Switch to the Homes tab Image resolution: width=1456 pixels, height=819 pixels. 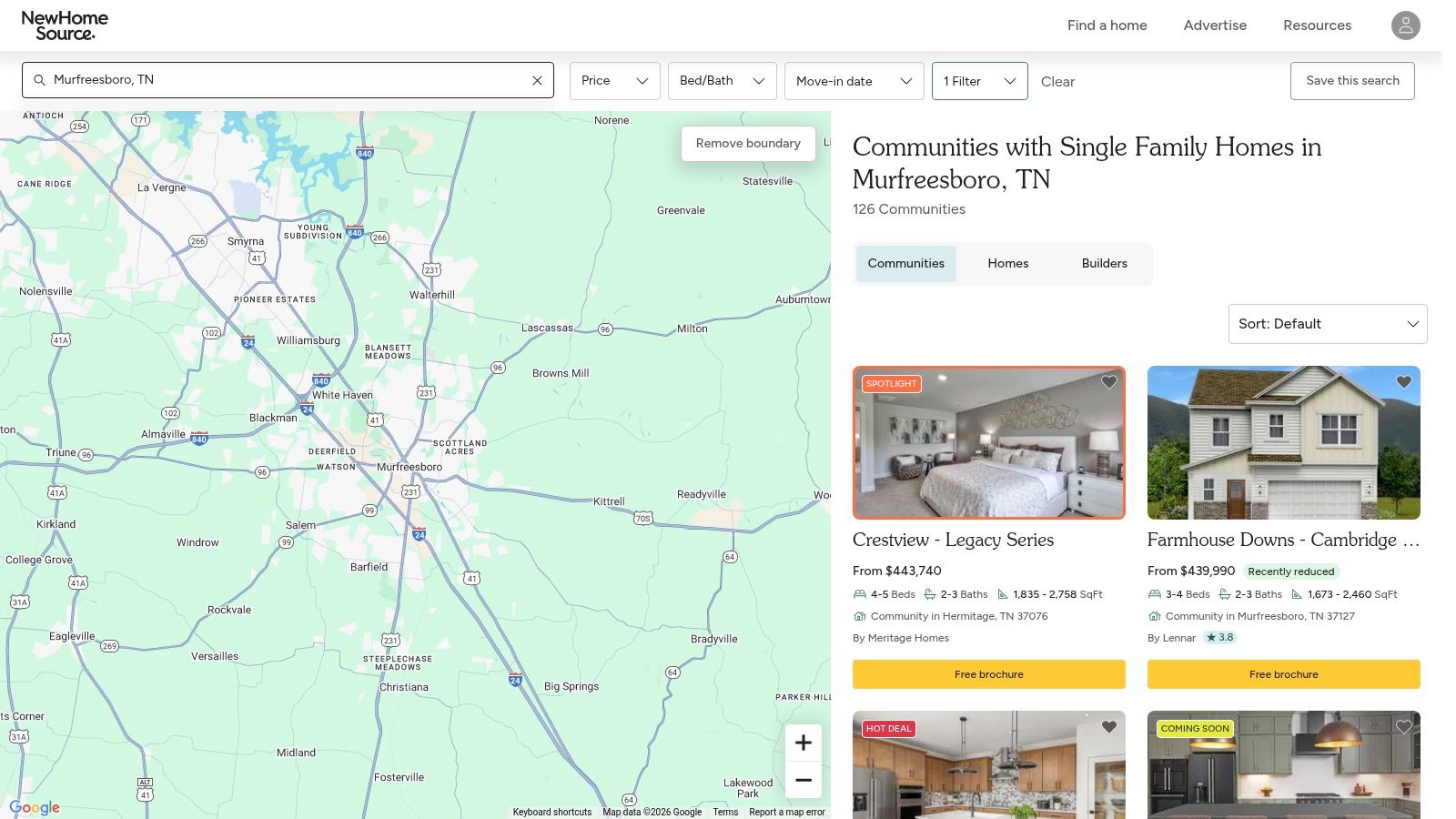1008,264
